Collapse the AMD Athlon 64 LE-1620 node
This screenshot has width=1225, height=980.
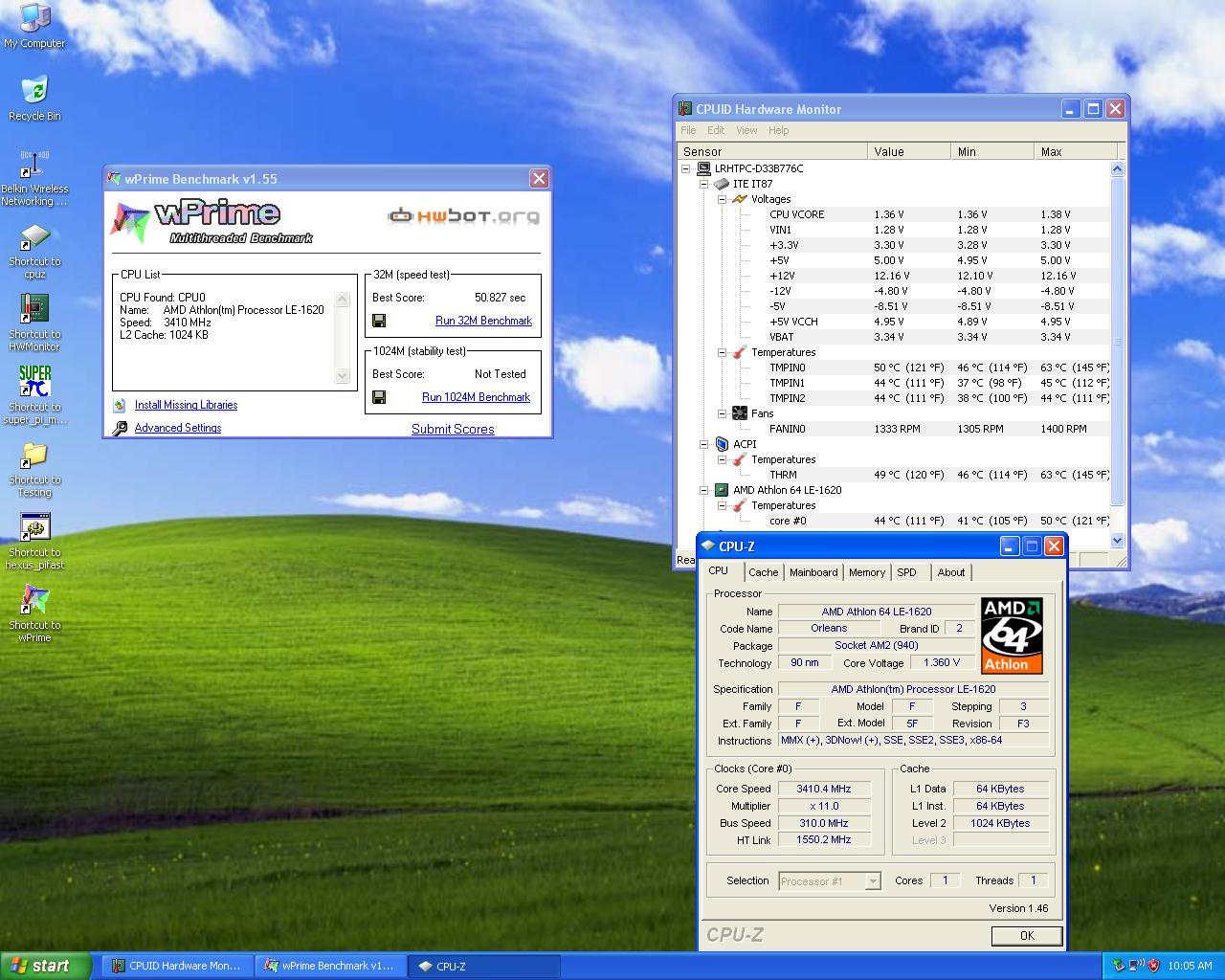704,490
